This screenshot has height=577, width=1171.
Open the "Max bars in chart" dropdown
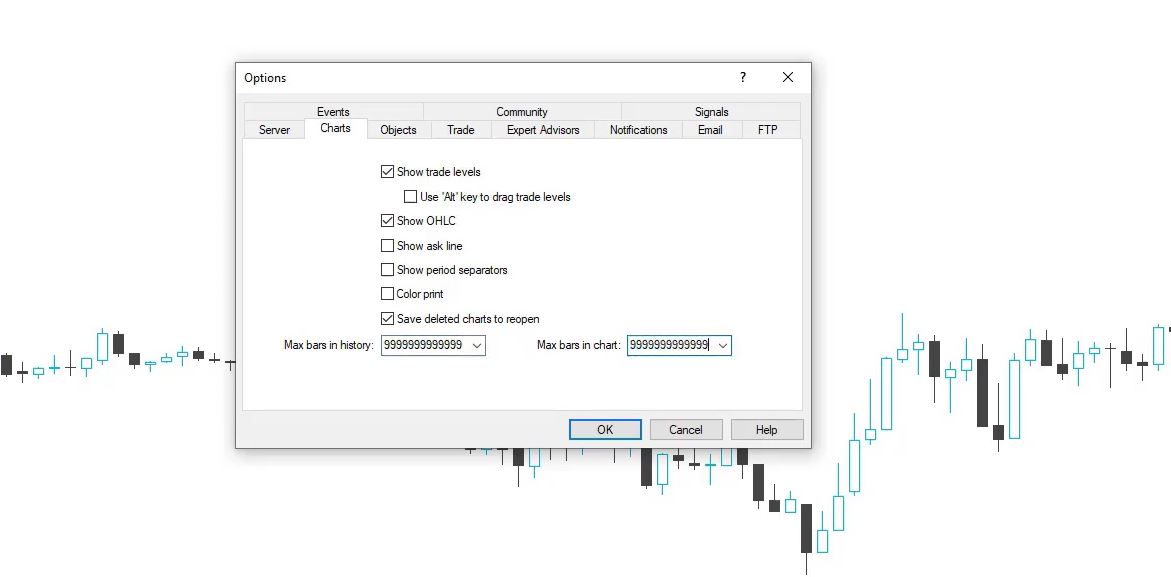pyautogui.click(x=723, y=345)
